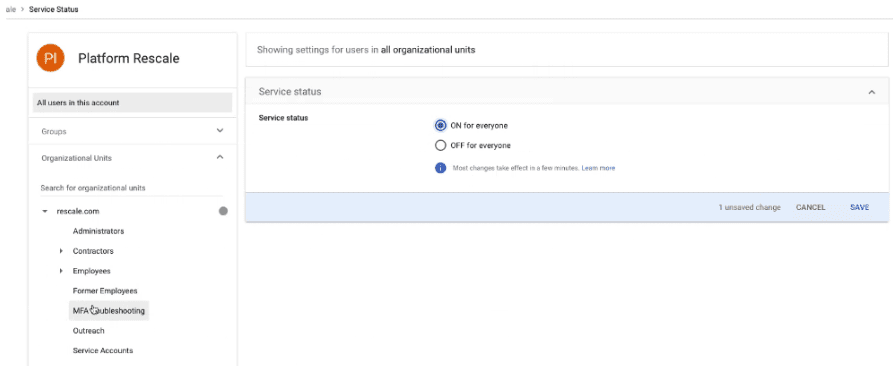The height and width of the screenshot is (366, 893).
Task: Select the rescale.com root unit label
Action: (x=78, y=211)
